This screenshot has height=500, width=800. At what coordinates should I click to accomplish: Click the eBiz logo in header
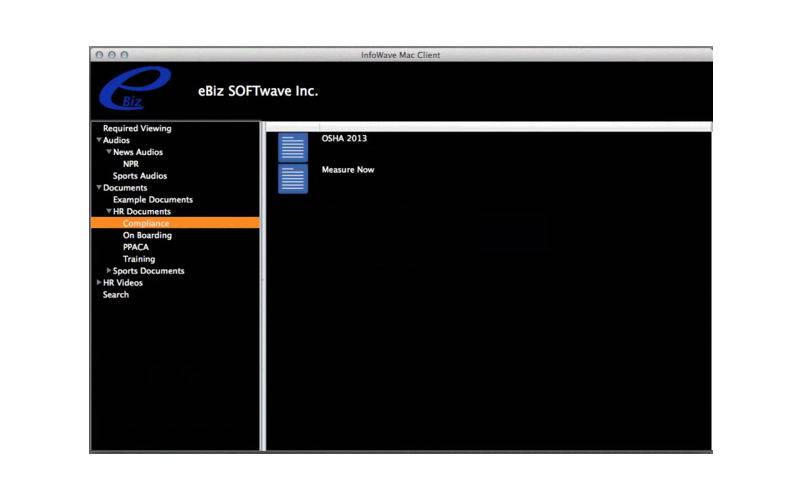(x=134, y=89)
